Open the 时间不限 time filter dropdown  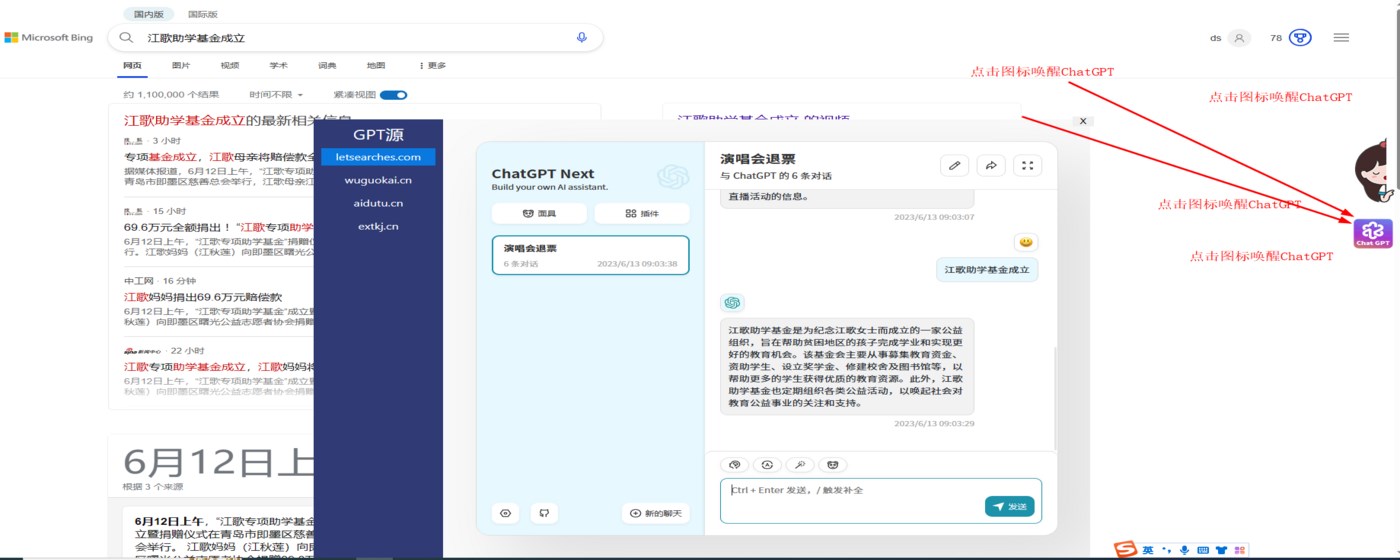point(276,95)
